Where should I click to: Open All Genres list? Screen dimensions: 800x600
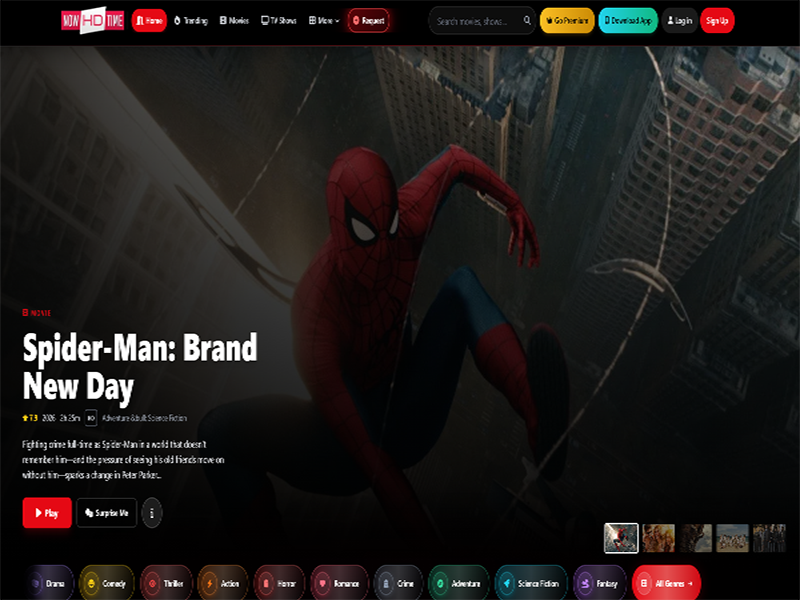pyautogui.click(x=666, y=583)
